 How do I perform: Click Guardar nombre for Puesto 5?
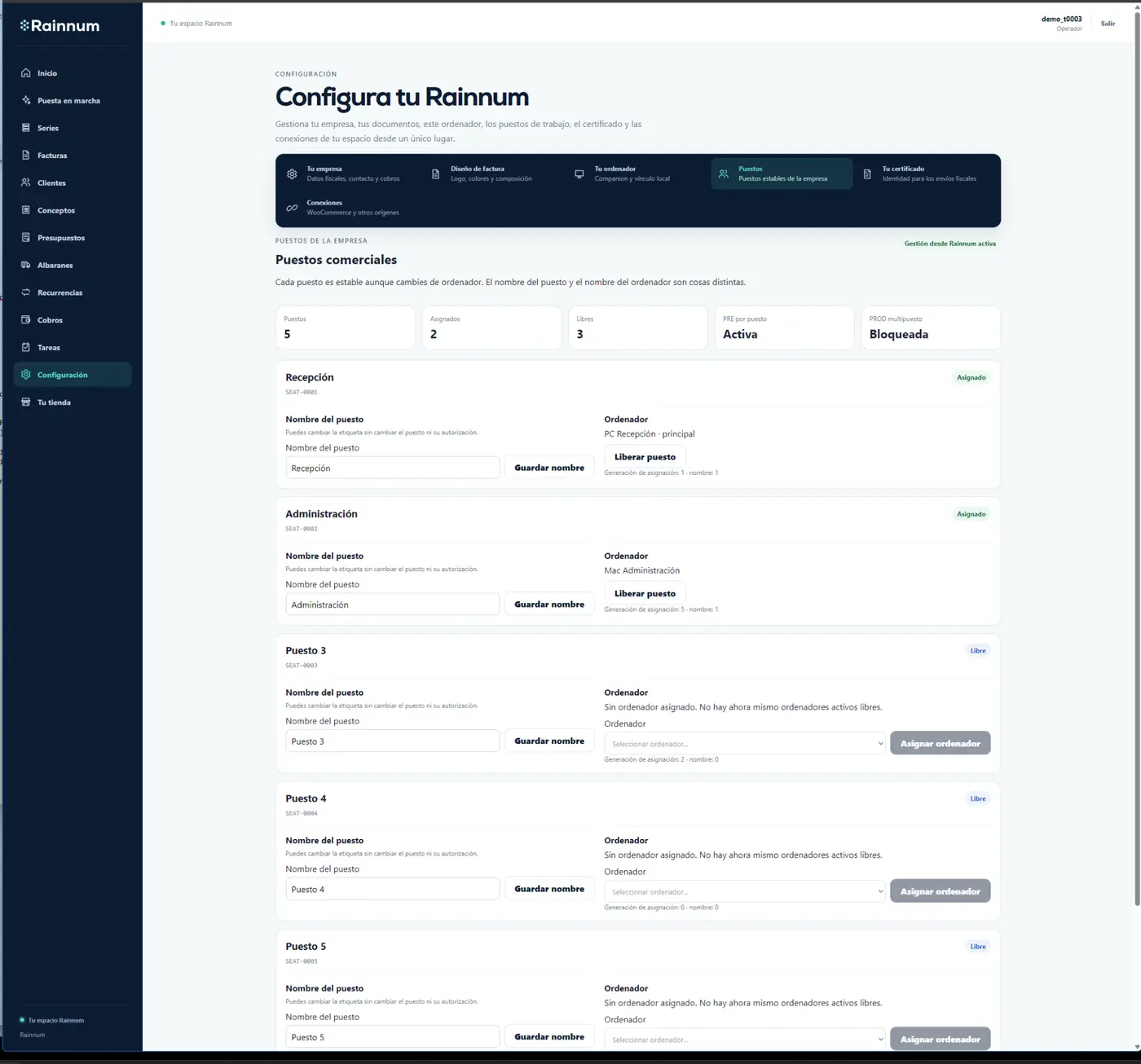pos(549,1037)
